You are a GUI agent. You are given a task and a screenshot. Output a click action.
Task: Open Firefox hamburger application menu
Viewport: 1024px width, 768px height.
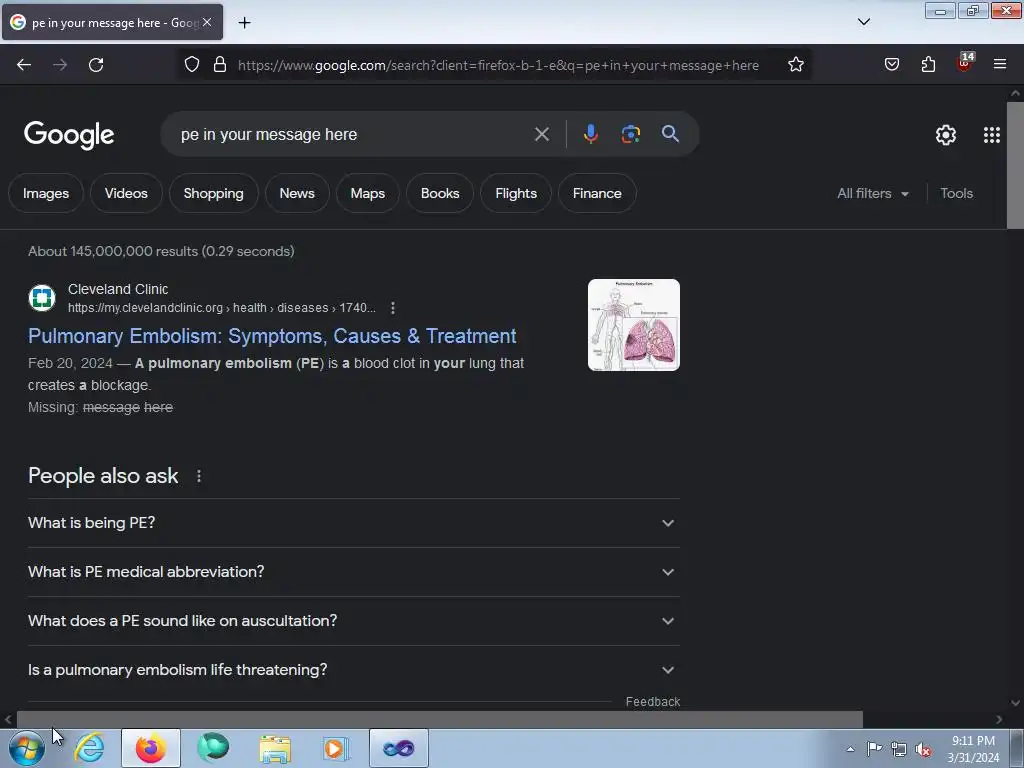(x=1000, y=65)
